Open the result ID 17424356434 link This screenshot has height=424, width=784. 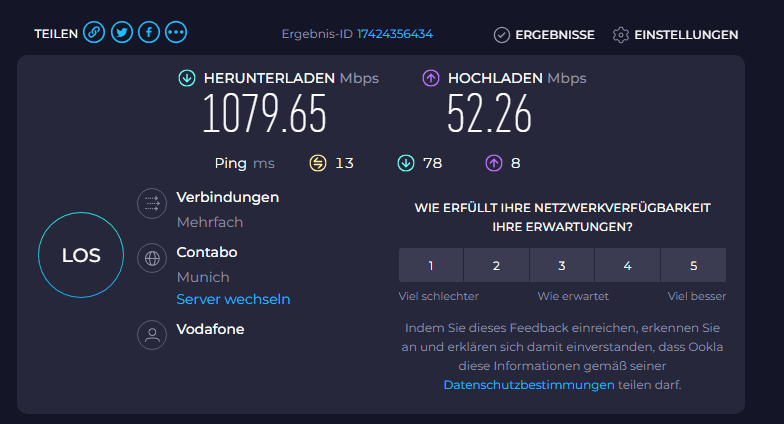point(394,34)
